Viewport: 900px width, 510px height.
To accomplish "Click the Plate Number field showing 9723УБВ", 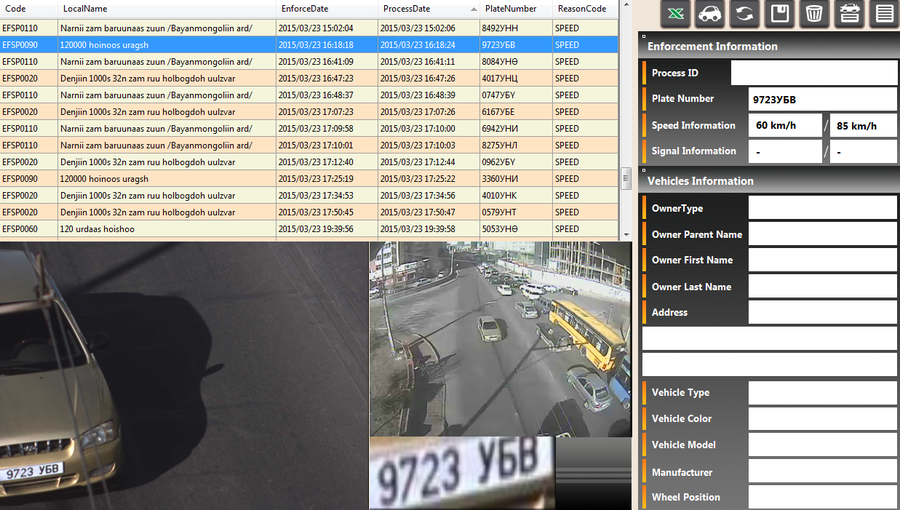I will coord(822,99).
